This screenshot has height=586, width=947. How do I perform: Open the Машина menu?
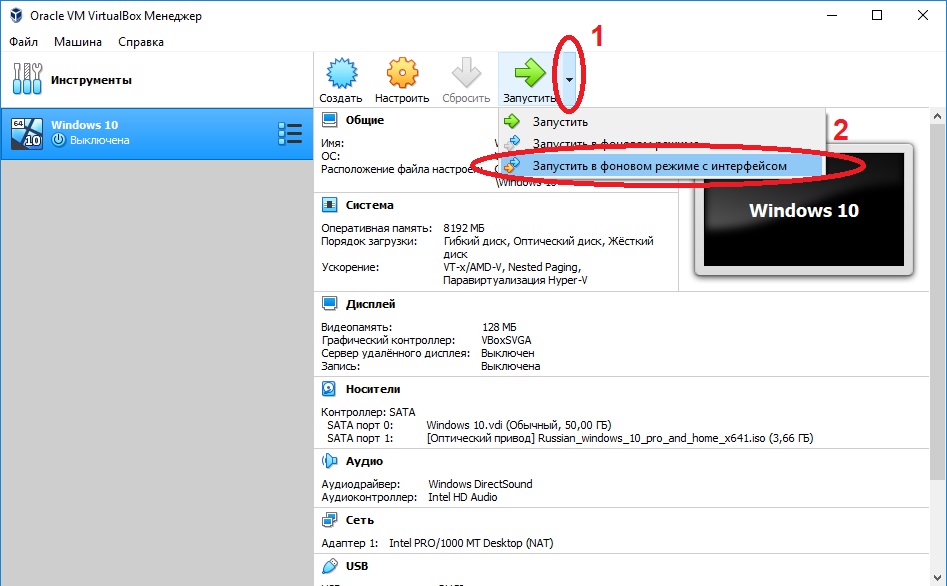[x=77, y=42]
